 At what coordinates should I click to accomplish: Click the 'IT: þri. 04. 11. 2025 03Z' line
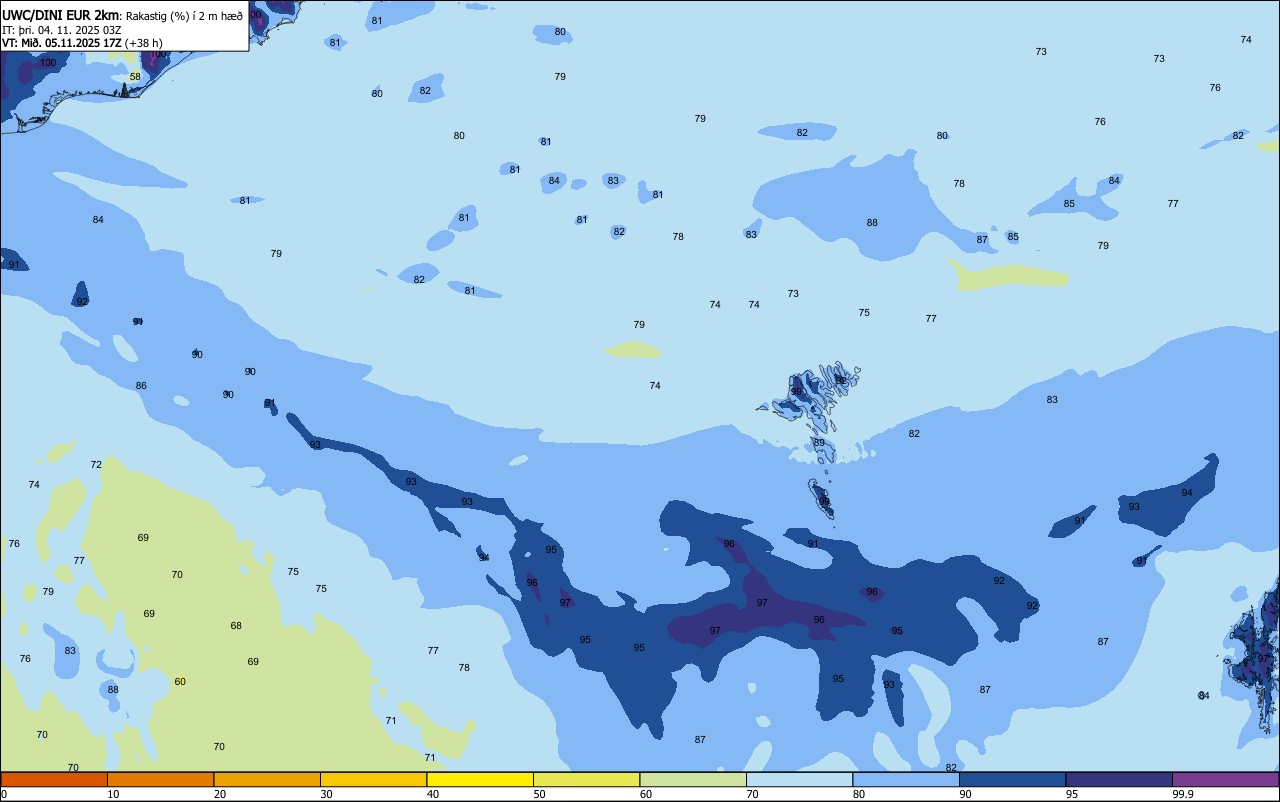pyautogui.click(x=61, y=30)
